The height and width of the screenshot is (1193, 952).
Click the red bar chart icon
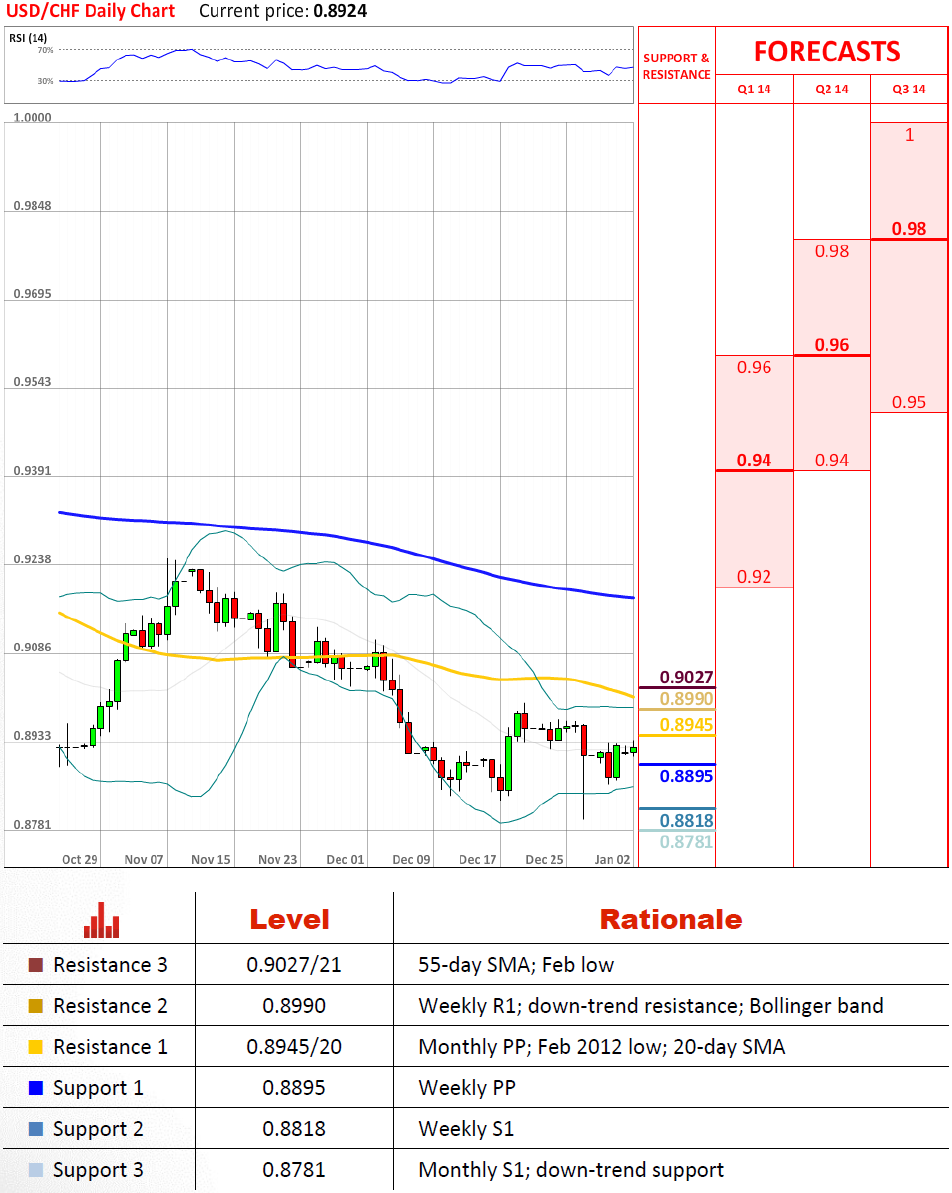tap(101, 920)
